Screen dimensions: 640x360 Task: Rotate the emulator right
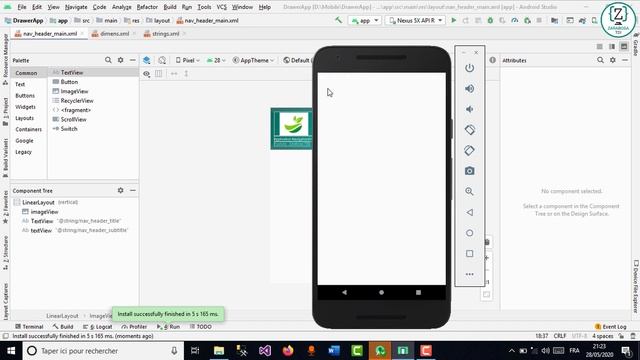click(x=469, y=150)
